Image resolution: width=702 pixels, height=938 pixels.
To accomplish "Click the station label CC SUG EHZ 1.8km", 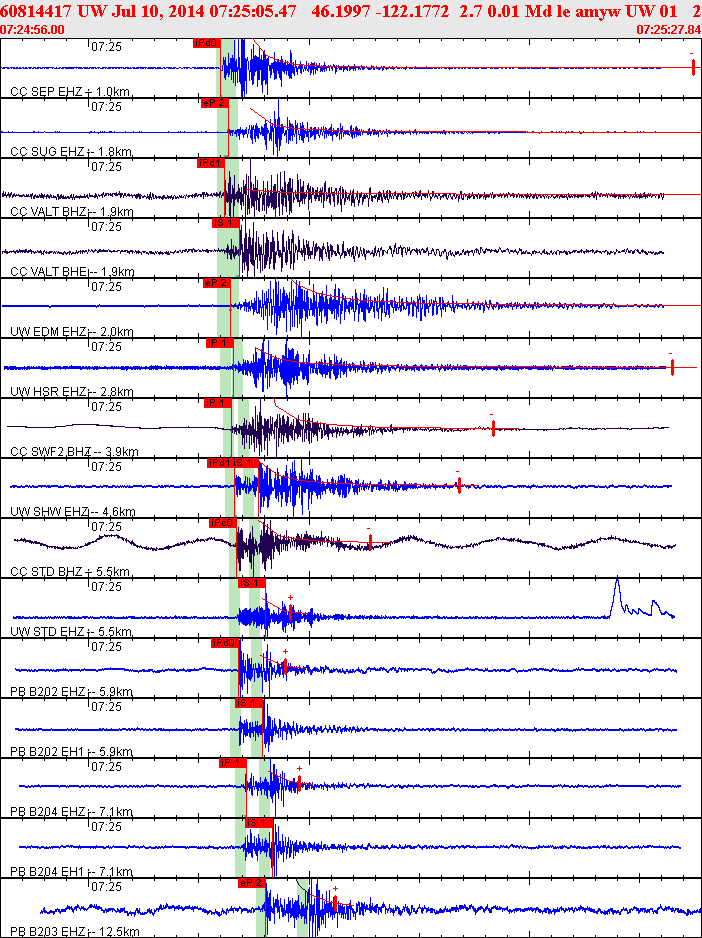I will (72, 152).
